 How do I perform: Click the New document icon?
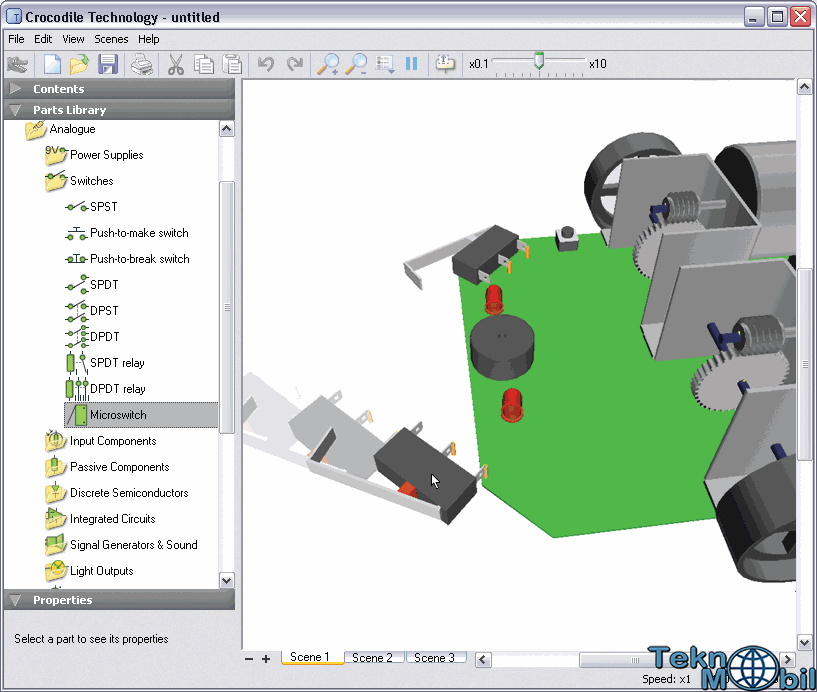pos(51,64)
